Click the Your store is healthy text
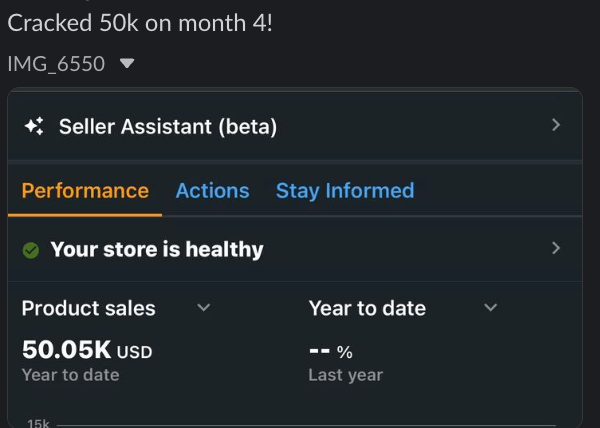Image resolution: width=600 pixels, height=428 pixels. click(157, 250)
